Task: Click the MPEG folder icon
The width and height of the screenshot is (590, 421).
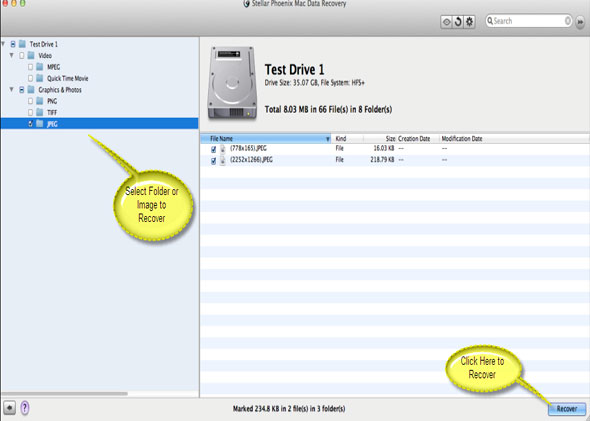Action: coord(40,67)
